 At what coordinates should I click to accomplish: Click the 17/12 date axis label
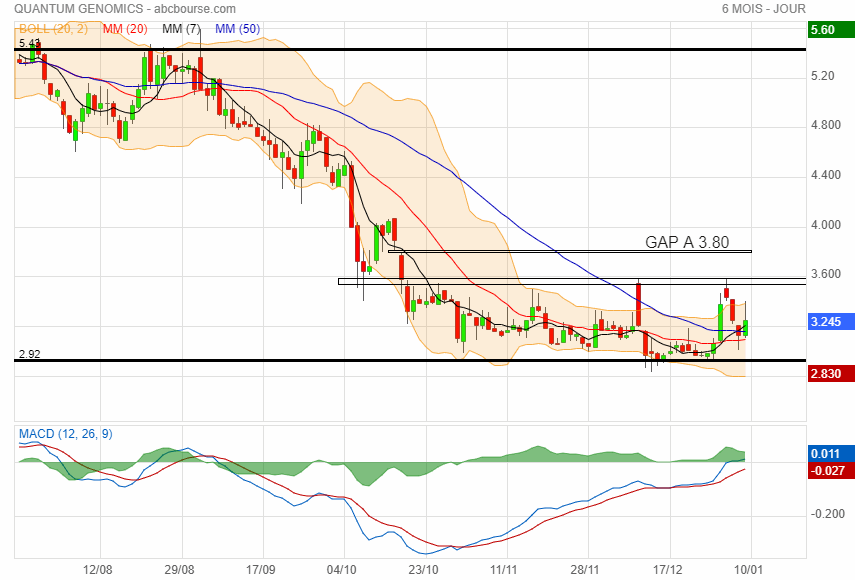coord(667,570)
